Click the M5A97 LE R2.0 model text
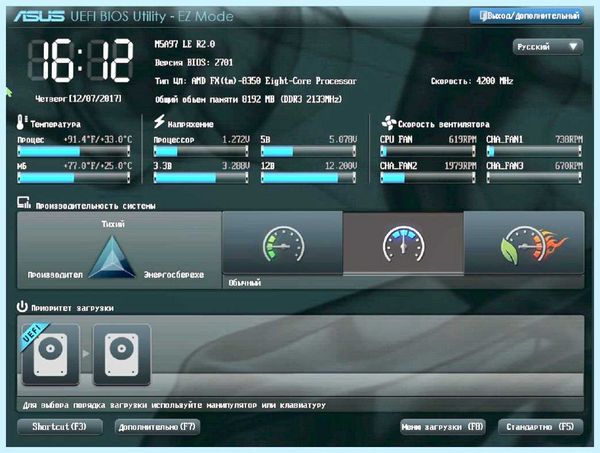Image resolution: width=600 pixels, height=453 pixels. pyautogui.click(x=185, y=44)
